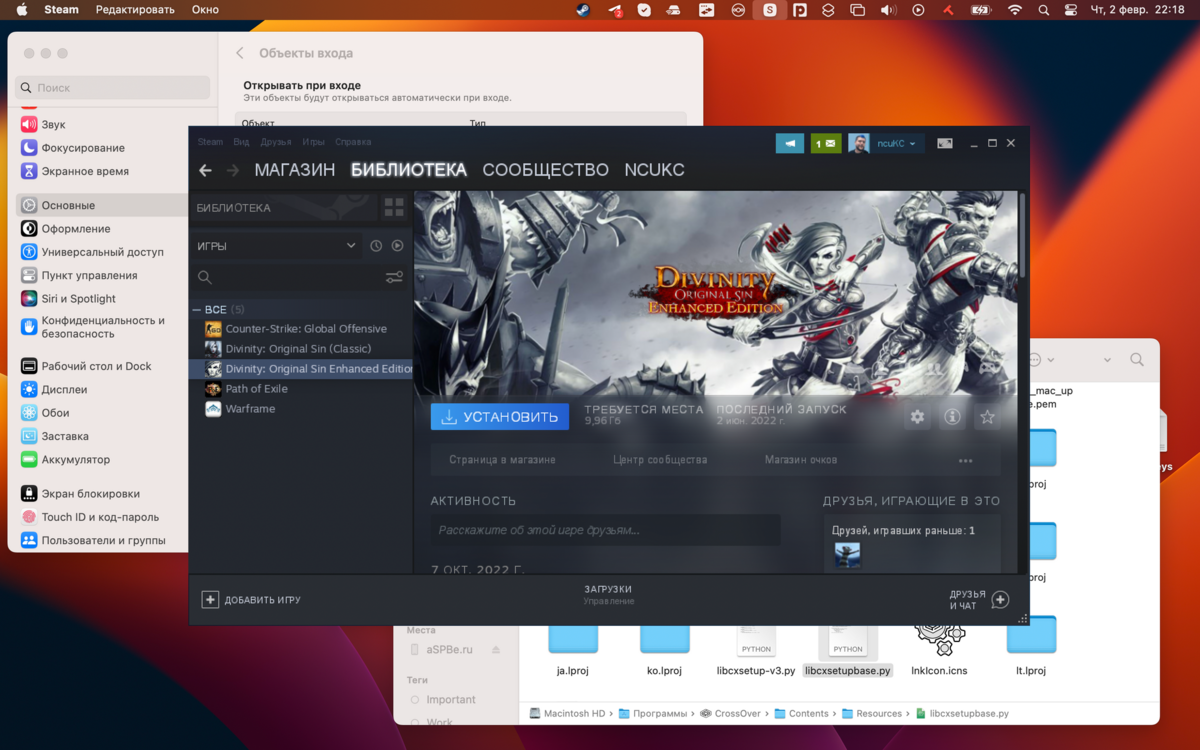The width and height of the screenshot is (1200, 750).
Task: Select Counter-Strike: Global Offensive
Action: (301, 329)
